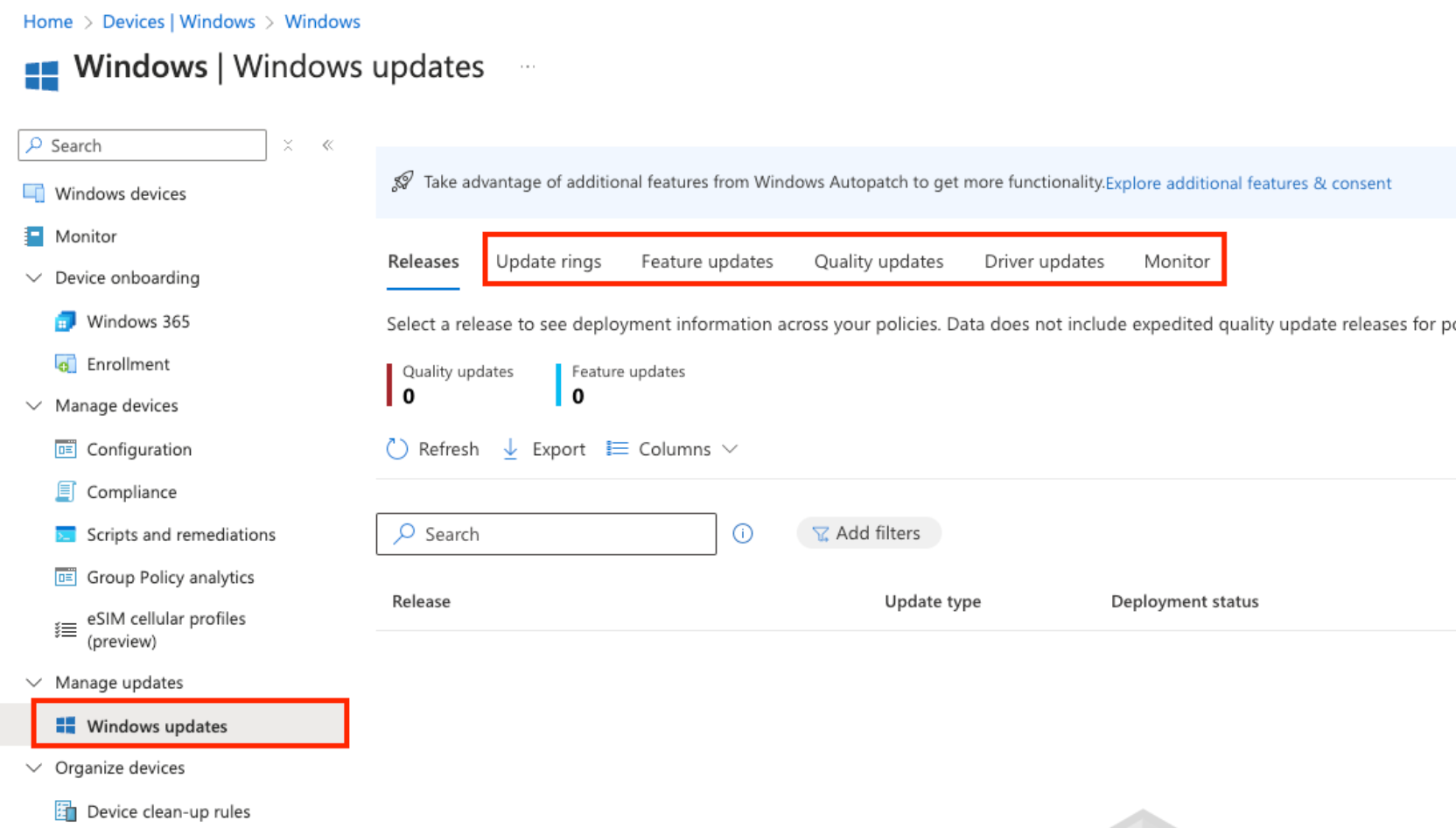Collapse the Manage updates section
The width and height of the screenshot is (1456, 828).
tap(34, 683)
